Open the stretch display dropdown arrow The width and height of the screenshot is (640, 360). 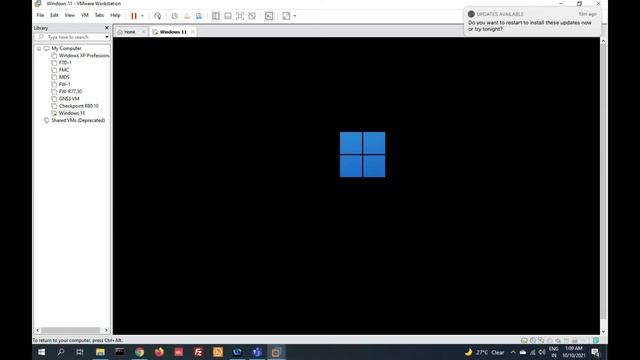pos(295,16)
